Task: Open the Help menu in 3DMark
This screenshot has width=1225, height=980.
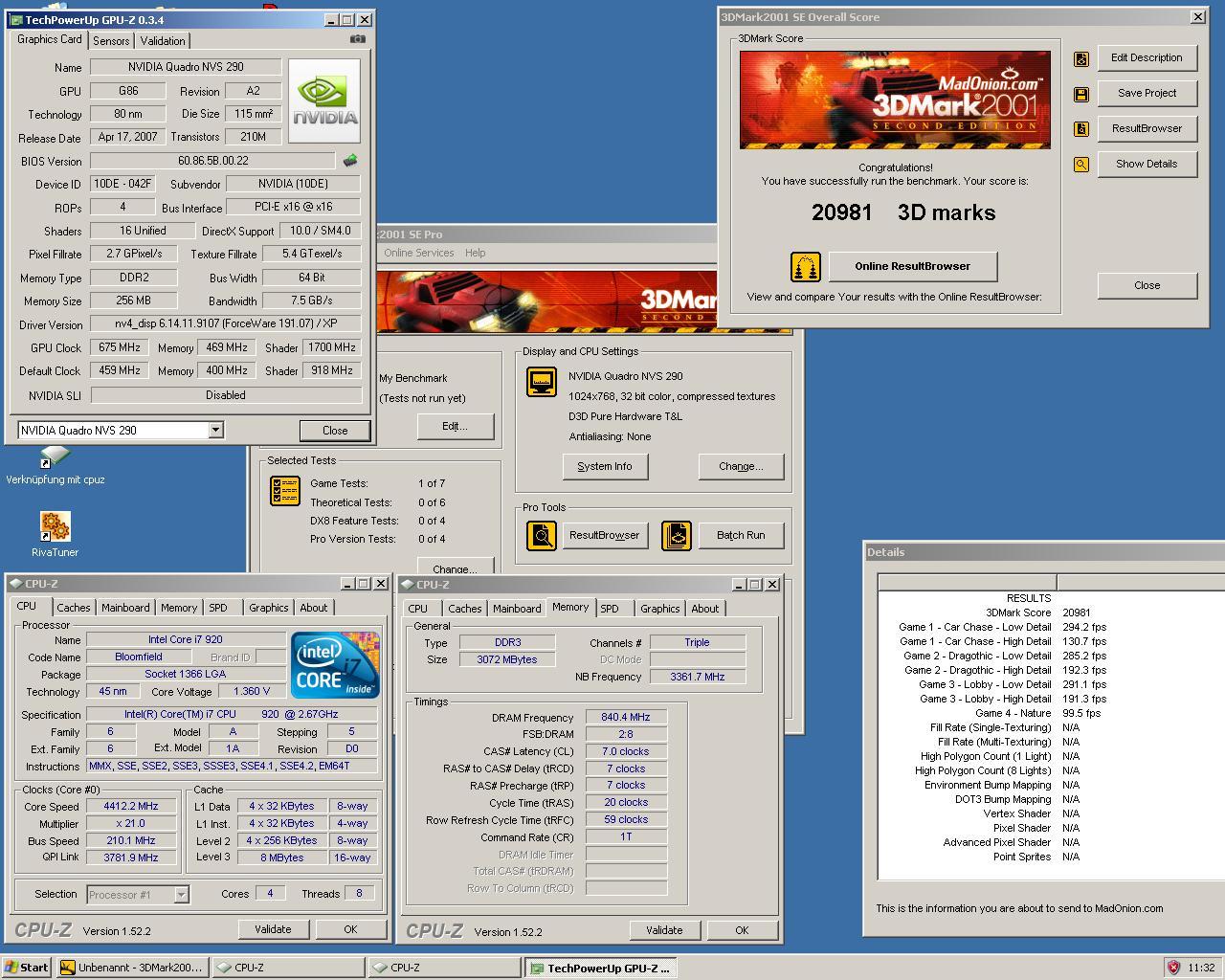Action: [476, 253]
